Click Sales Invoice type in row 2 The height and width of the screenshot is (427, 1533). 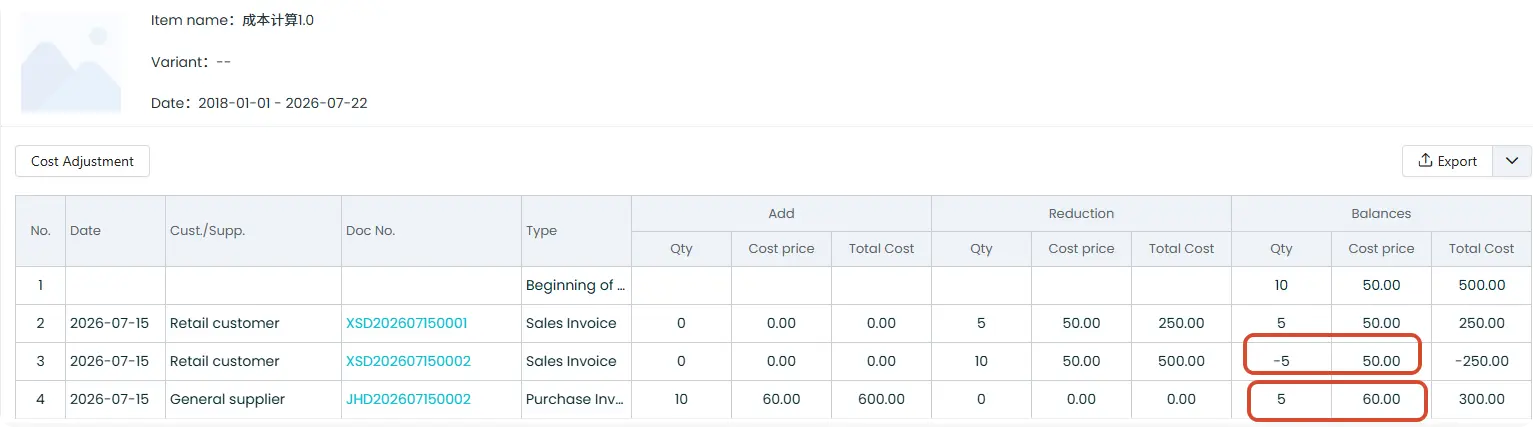pos(571,323)
